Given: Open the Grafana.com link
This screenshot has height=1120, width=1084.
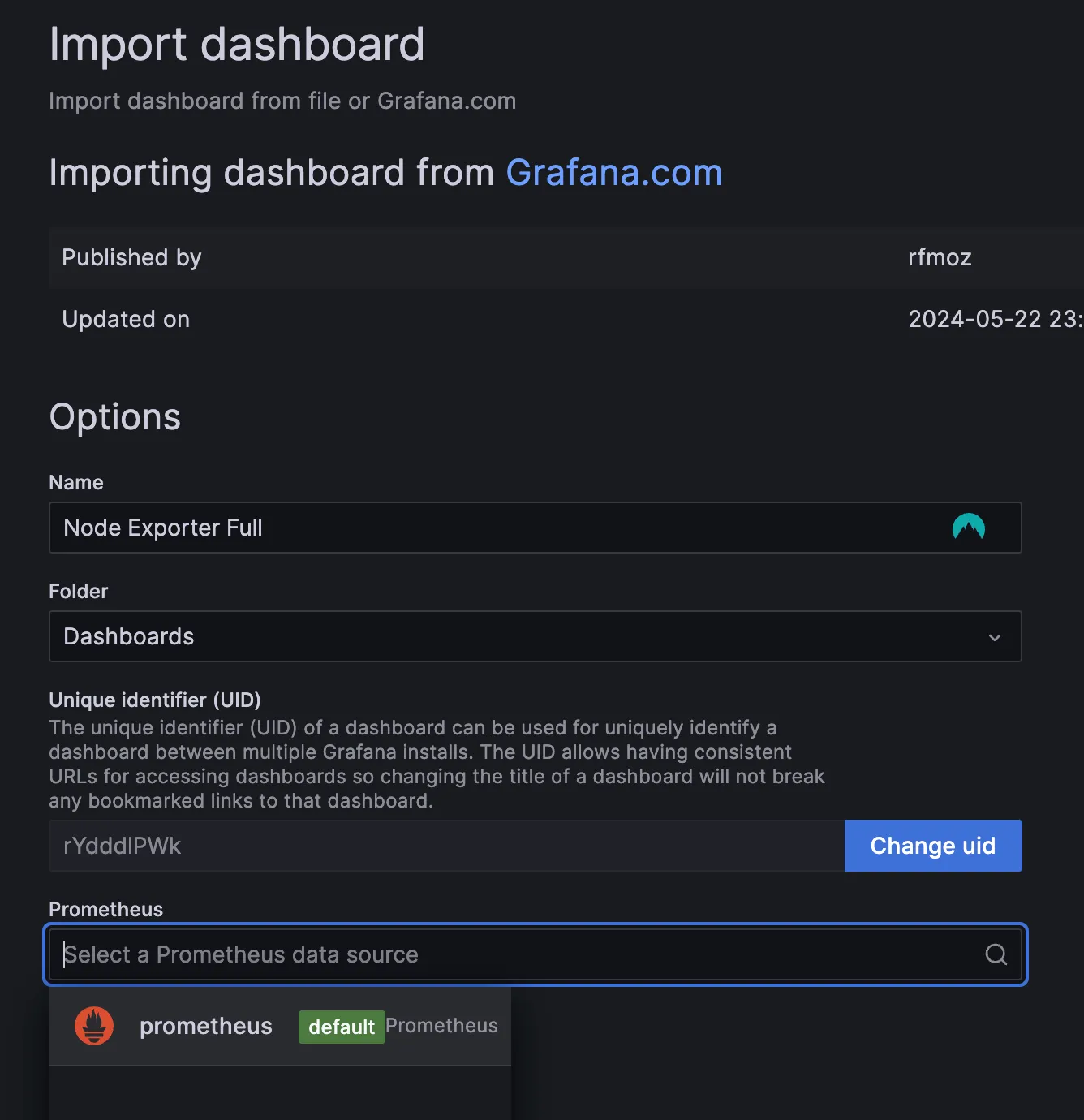Looking at the screenshot, I should click(x=613, y=173).
